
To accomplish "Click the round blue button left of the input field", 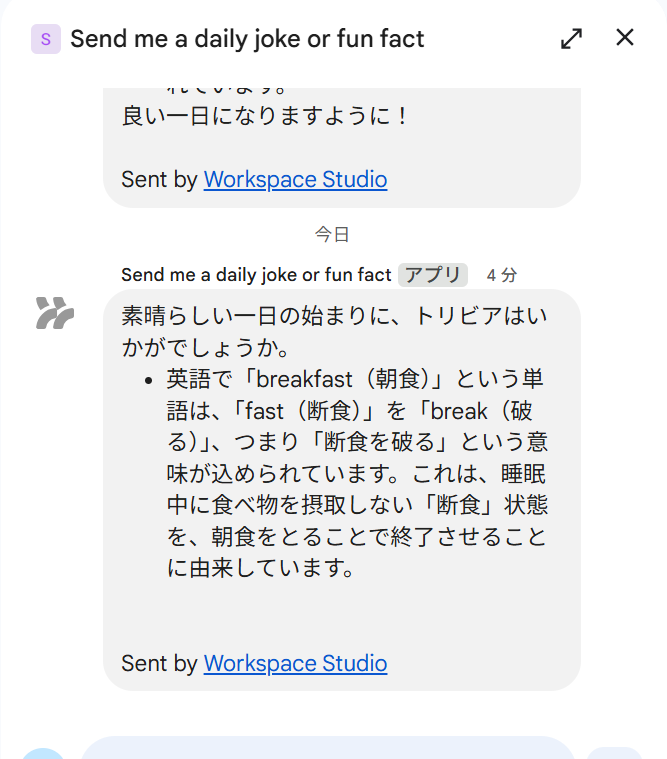I will tap(44, 752).
